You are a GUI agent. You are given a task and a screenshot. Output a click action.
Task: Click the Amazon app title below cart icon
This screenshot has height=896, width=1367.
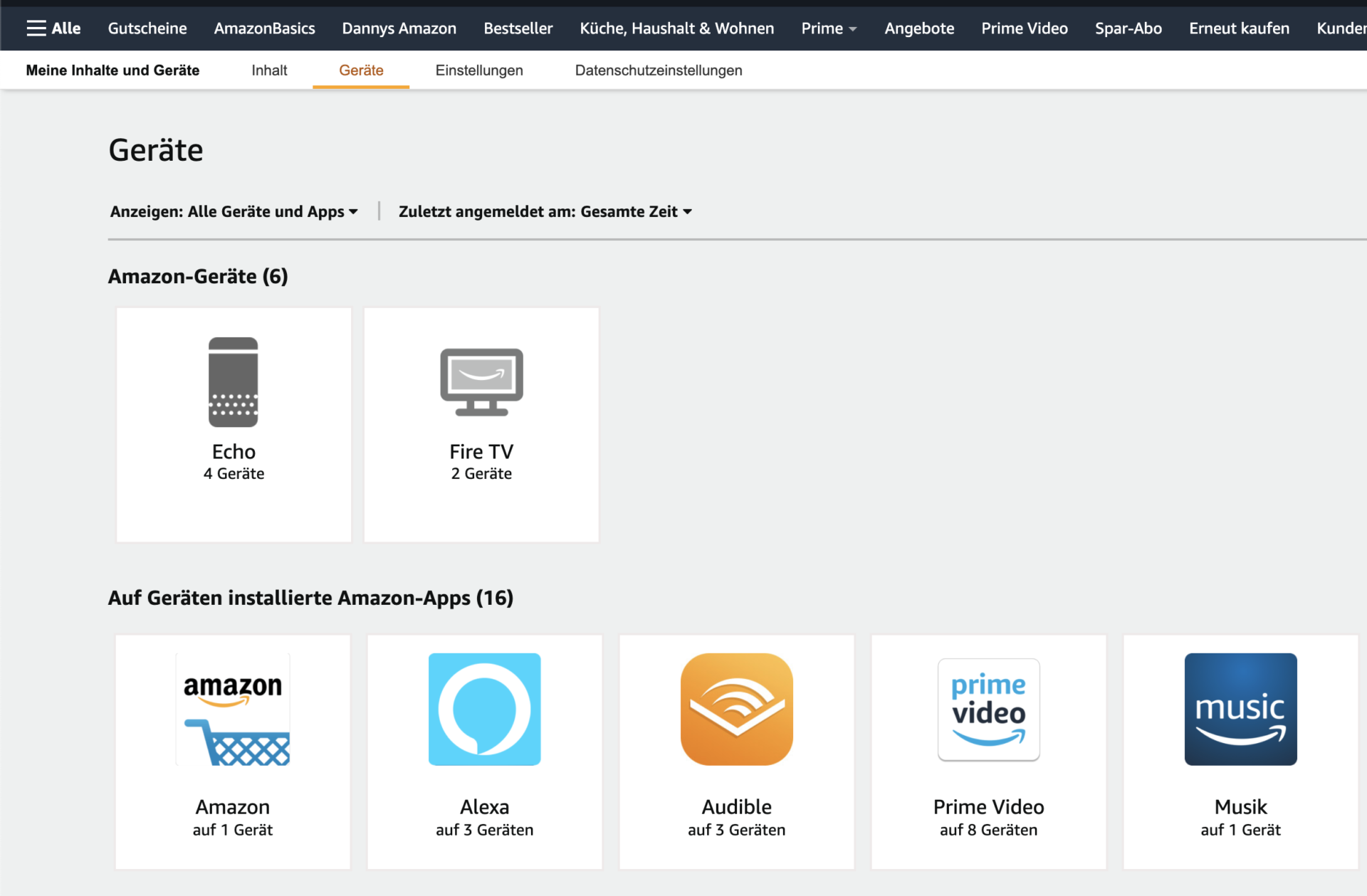(233, 807)
